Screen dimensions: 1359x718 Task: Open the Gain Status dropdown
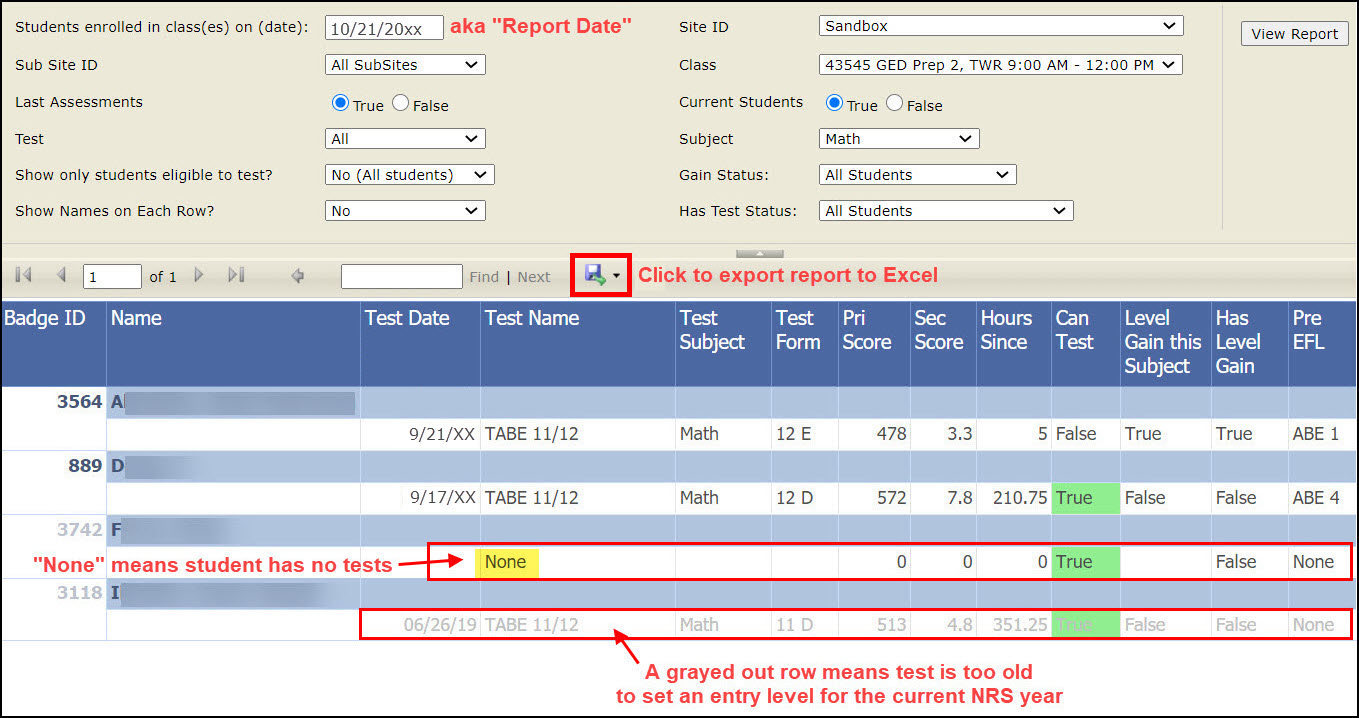917,175
